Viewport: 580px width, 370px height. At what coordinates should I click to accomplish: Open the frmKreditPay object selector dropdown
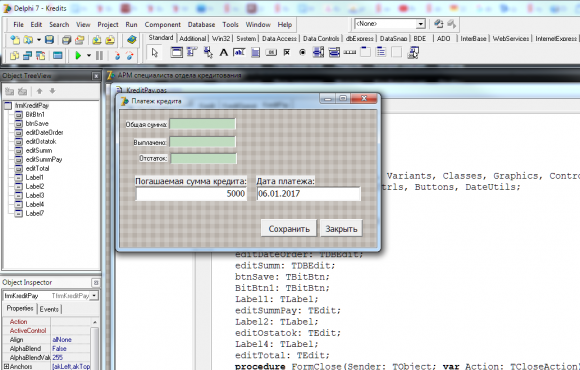point(94,296)
